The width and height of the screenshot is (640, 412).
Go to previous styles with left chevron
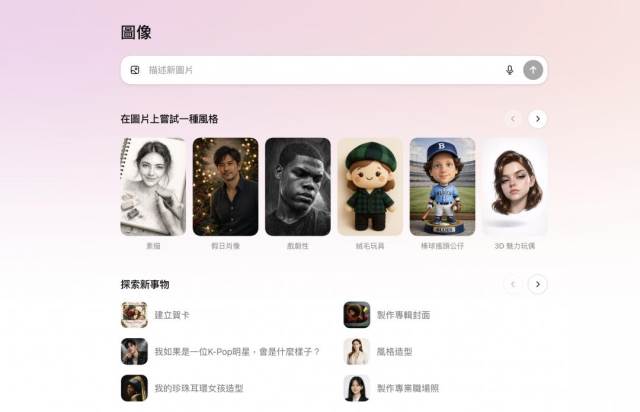coord(513,119)
